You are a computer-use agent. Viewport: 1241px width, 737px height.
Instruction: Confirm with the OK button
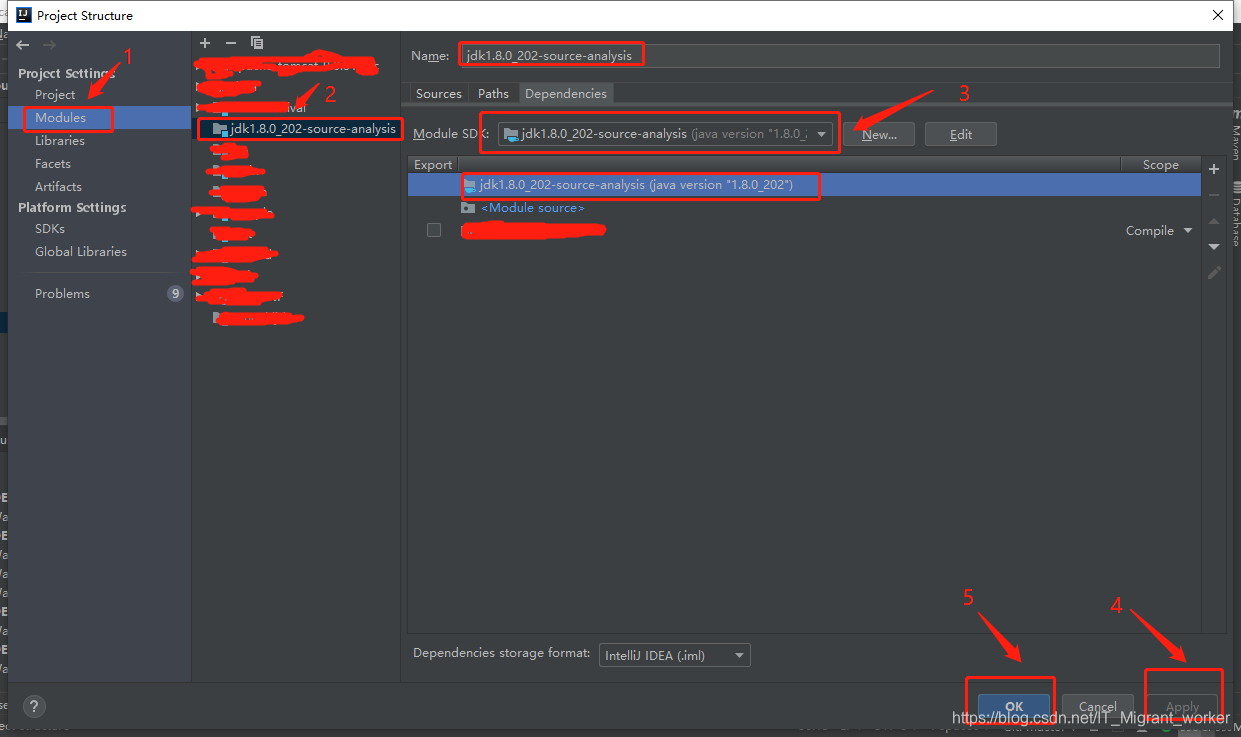1015,706
